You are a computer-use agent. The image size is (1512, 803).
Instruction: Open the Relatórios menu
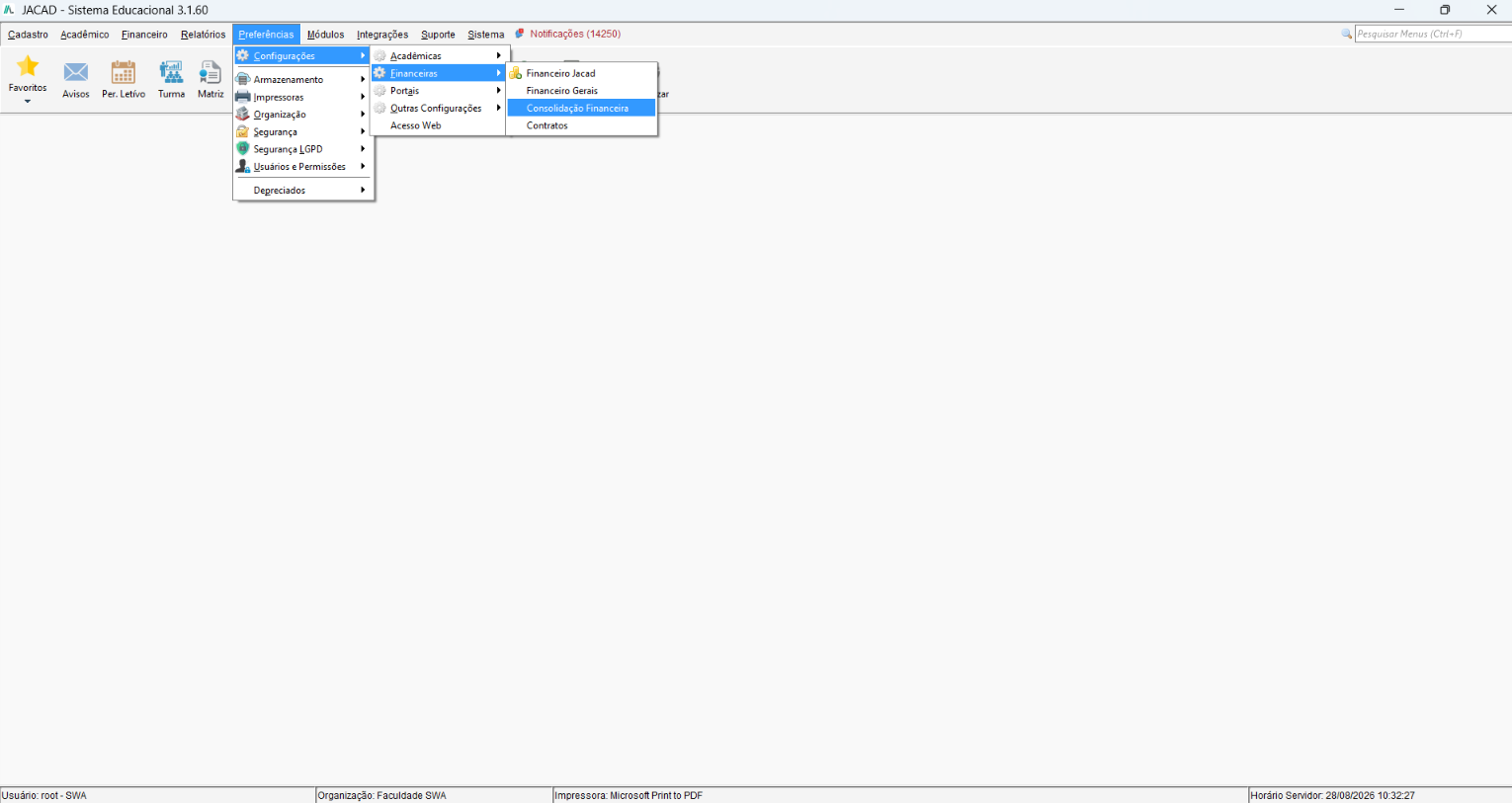point(203,35)
